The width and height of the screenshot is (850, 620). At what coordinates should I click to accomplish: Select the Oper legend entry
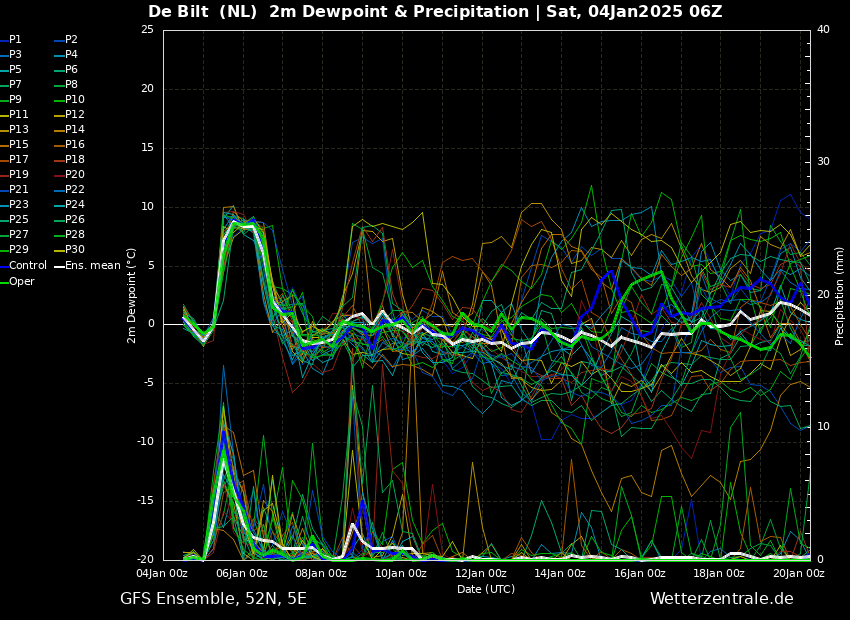(22, 281)
